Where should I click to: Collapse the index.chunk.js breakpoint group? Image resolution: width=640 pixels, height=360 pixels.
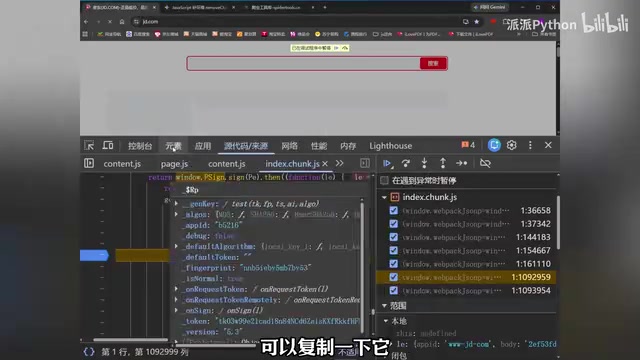[384, 197]
